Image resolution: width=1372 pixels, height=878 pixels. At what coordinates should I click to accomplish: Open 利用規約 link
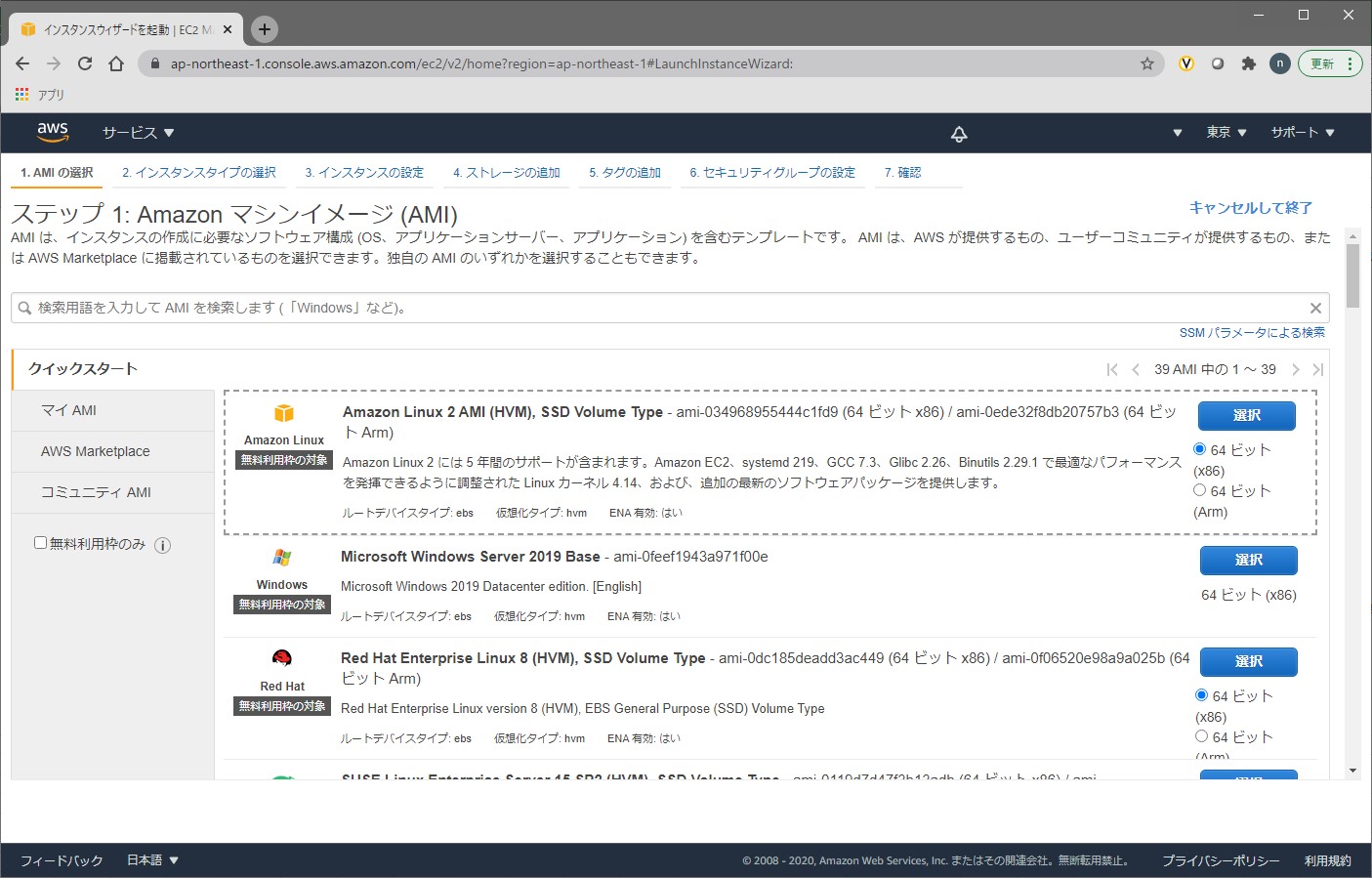coord(1328,860)
